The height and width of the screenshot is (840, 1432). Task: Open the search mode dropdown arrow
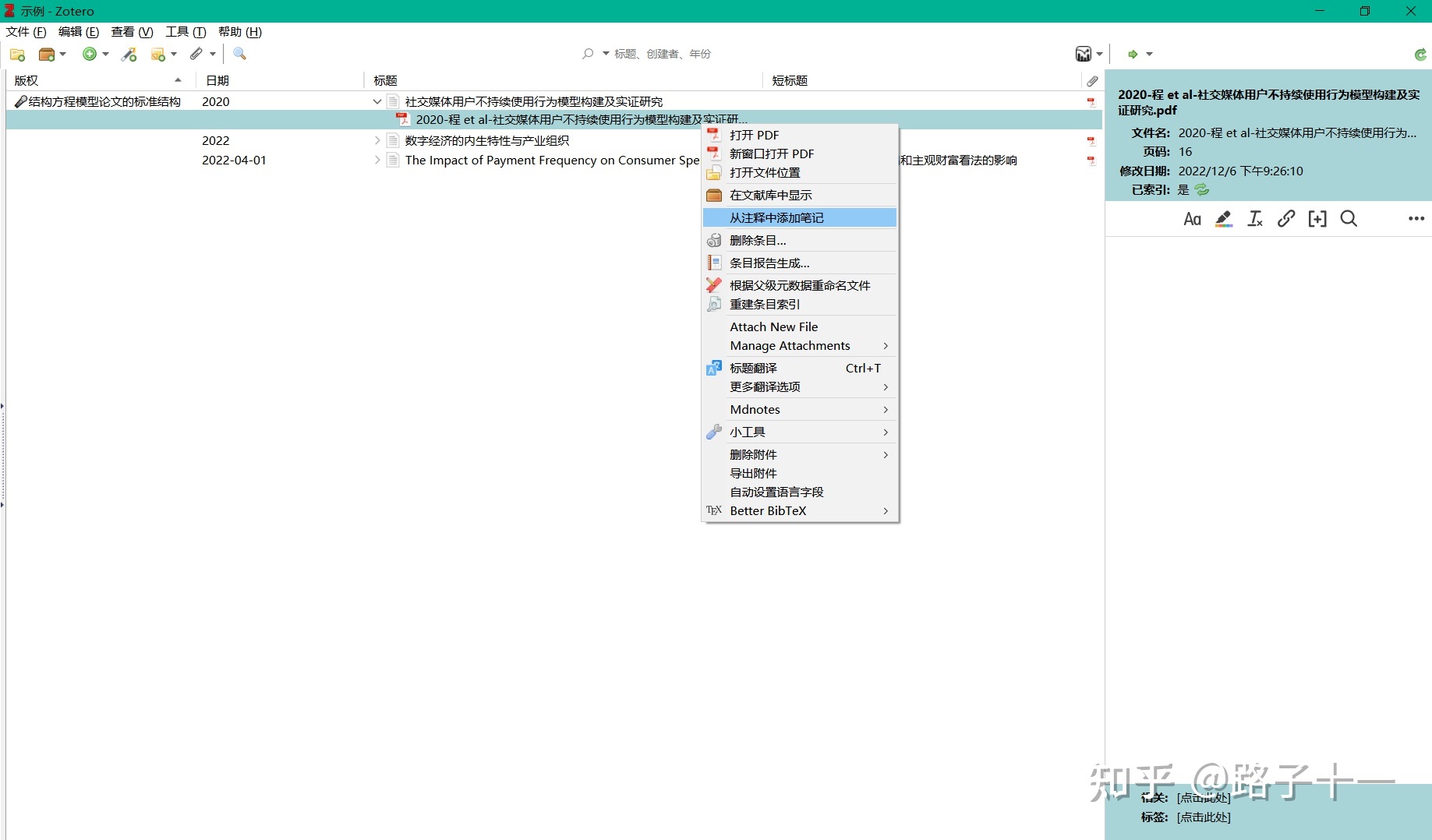[x=606, y=54]
